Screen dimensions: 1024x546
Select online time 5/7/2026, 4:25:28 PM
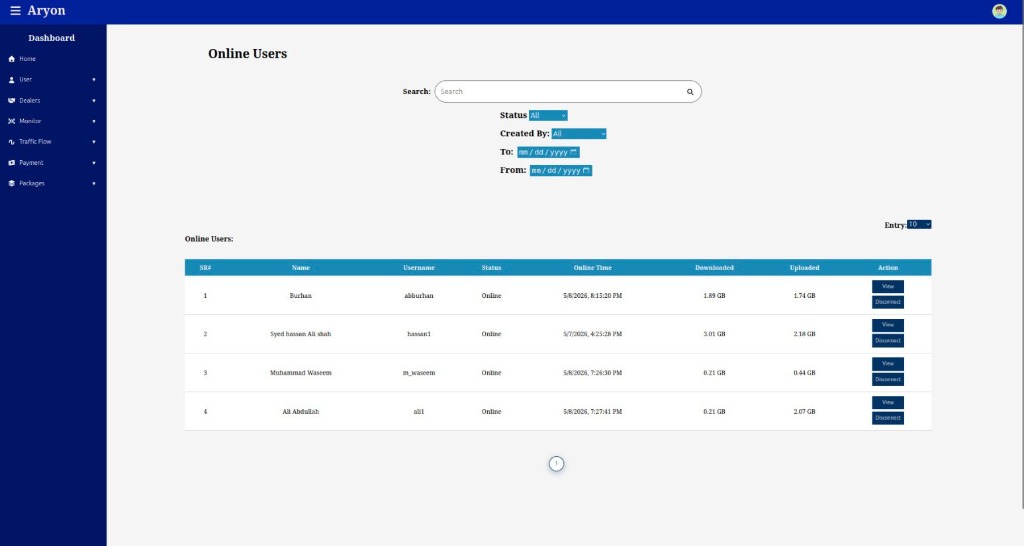(592, 334)
